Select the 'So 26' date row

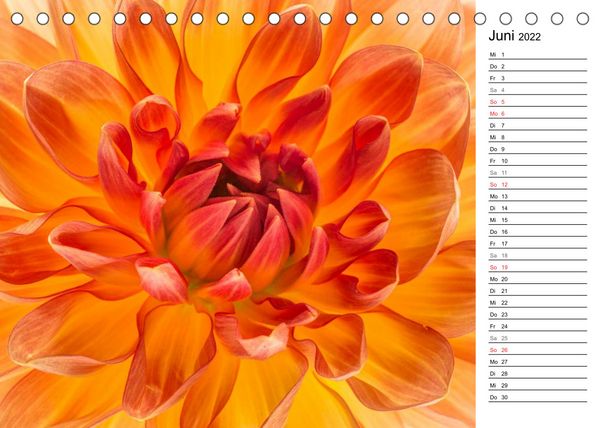pyautogui.click(x=538, y=350)
